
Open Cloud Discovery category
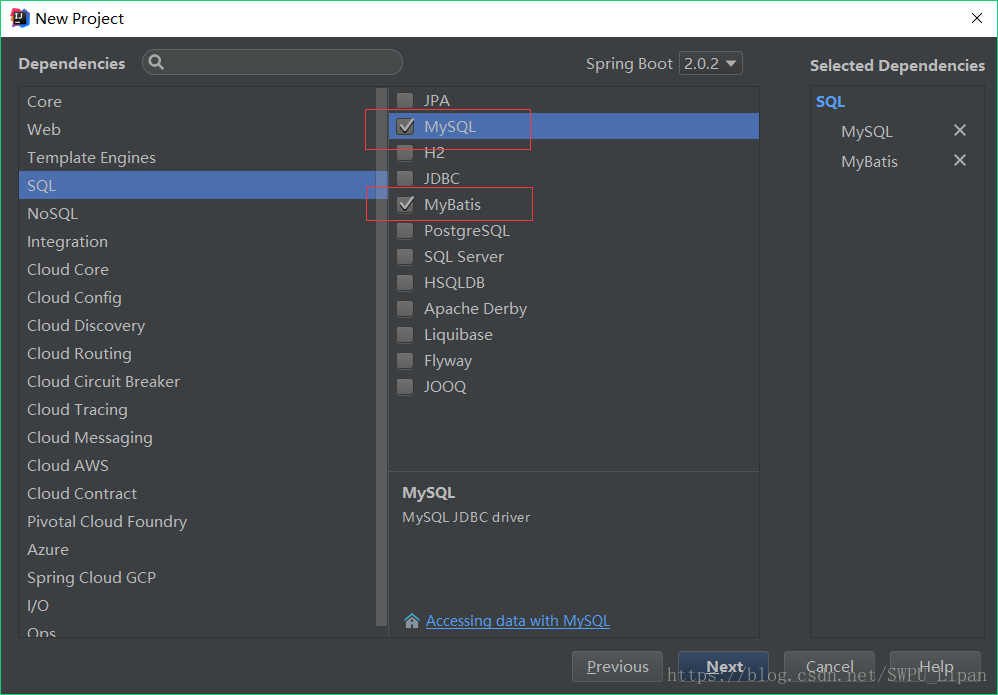(x=197, y=325)
